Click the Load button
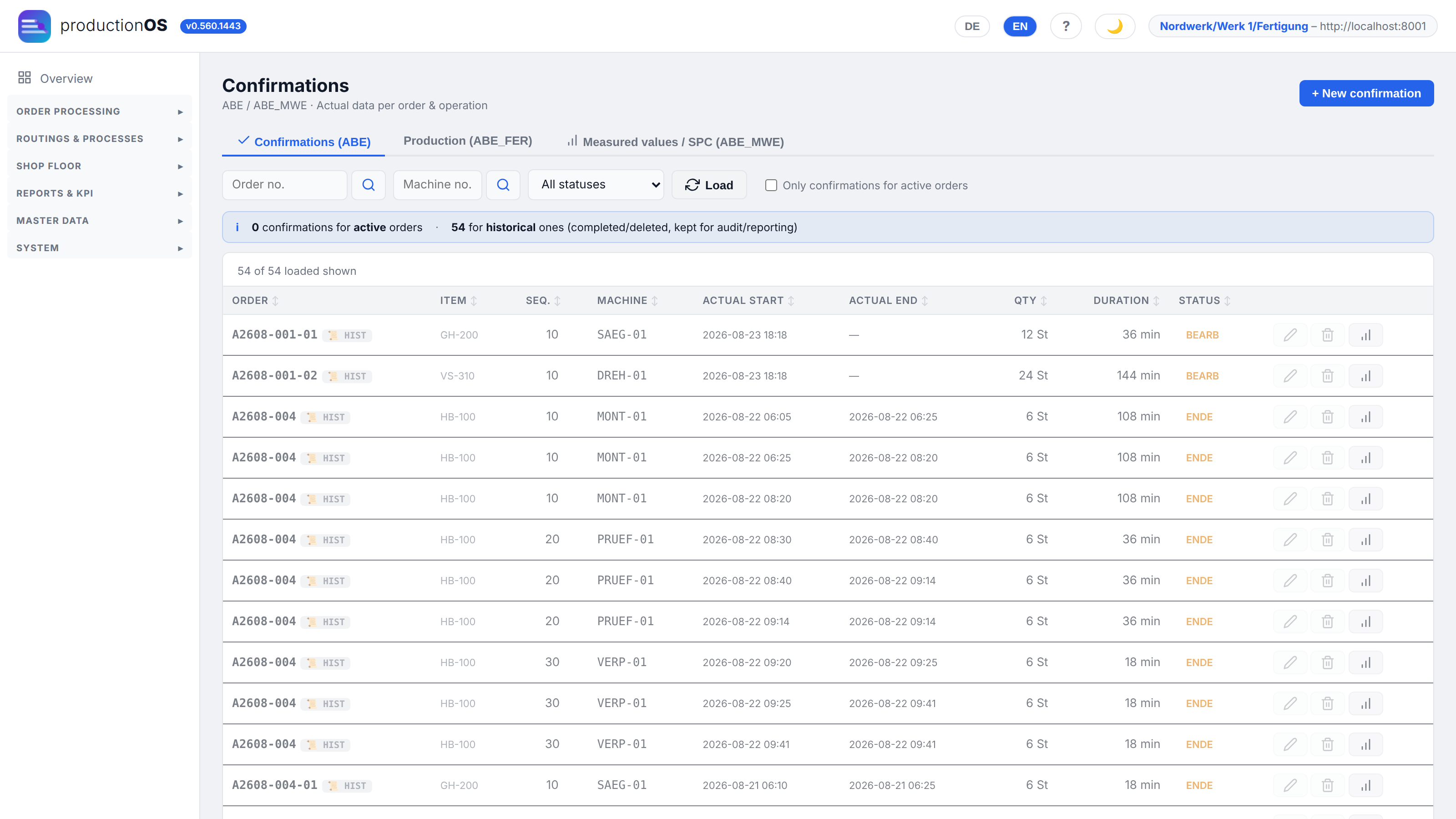Screen dimensions: 1456x819 tap(709, 185)
